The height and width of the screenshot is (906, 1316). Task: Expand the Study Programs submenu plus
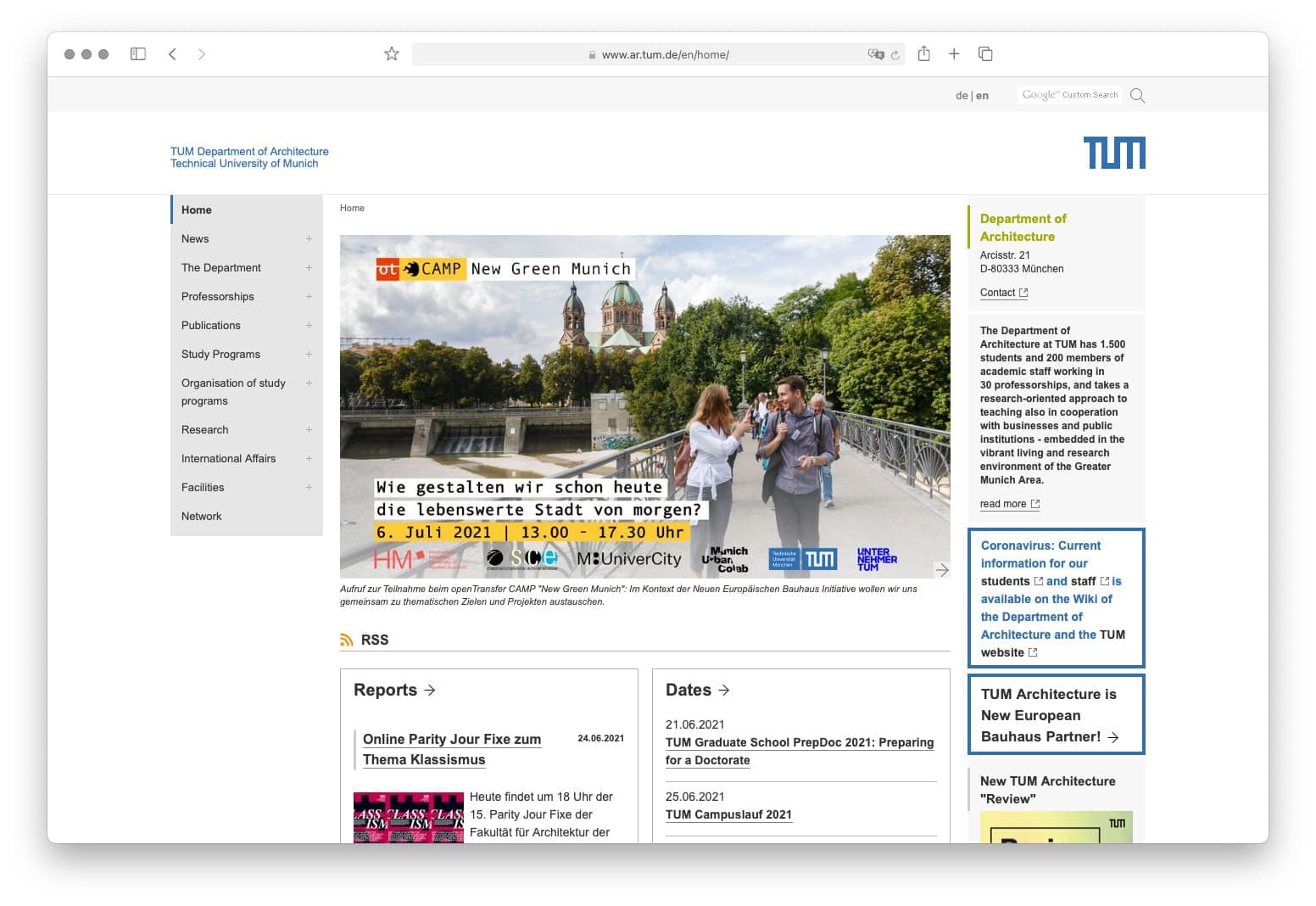coord(309,355)
